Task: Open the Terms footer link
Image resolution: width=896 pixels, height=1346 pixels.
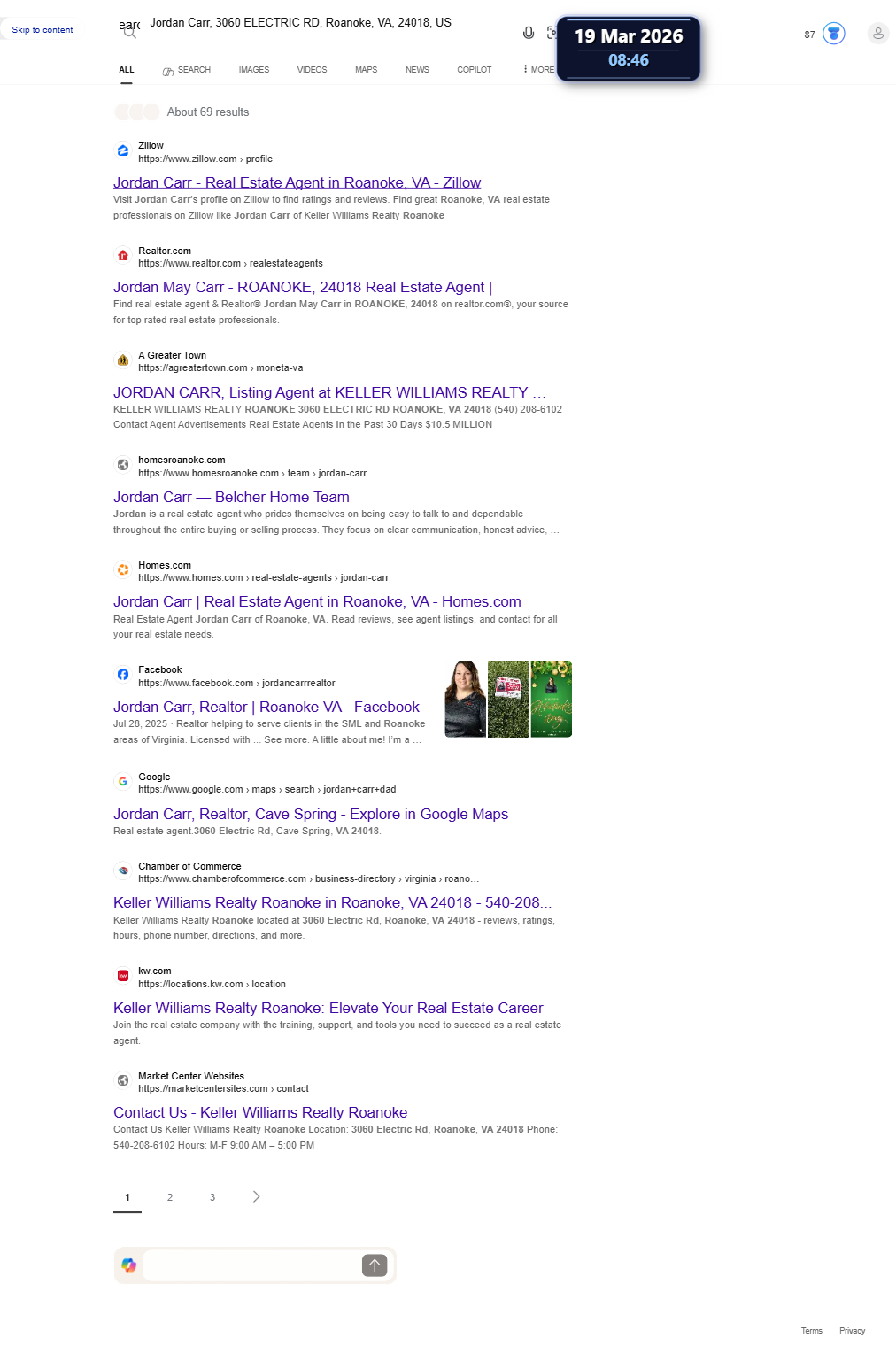Action: (812, 1331)
